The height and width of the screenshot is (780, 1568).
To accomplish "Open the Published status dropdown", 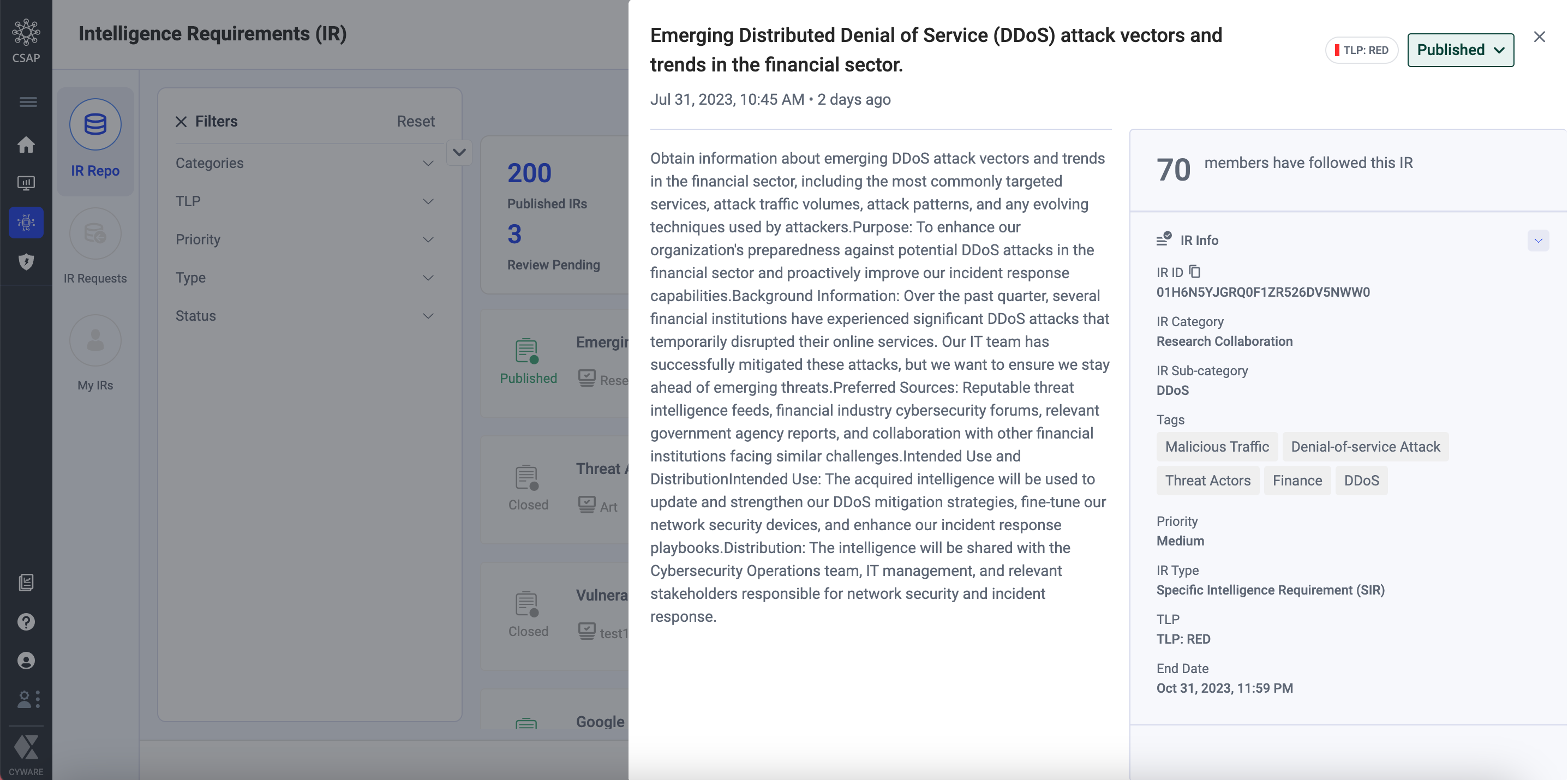I will pos(1461,50).
